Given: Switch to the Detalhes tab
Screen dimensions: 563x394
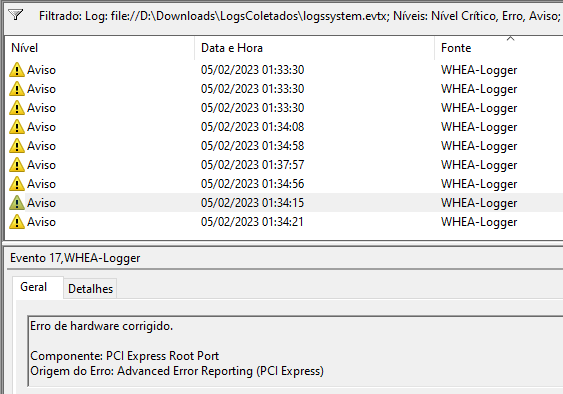Looking at the screenshot, I should (90, 289).
